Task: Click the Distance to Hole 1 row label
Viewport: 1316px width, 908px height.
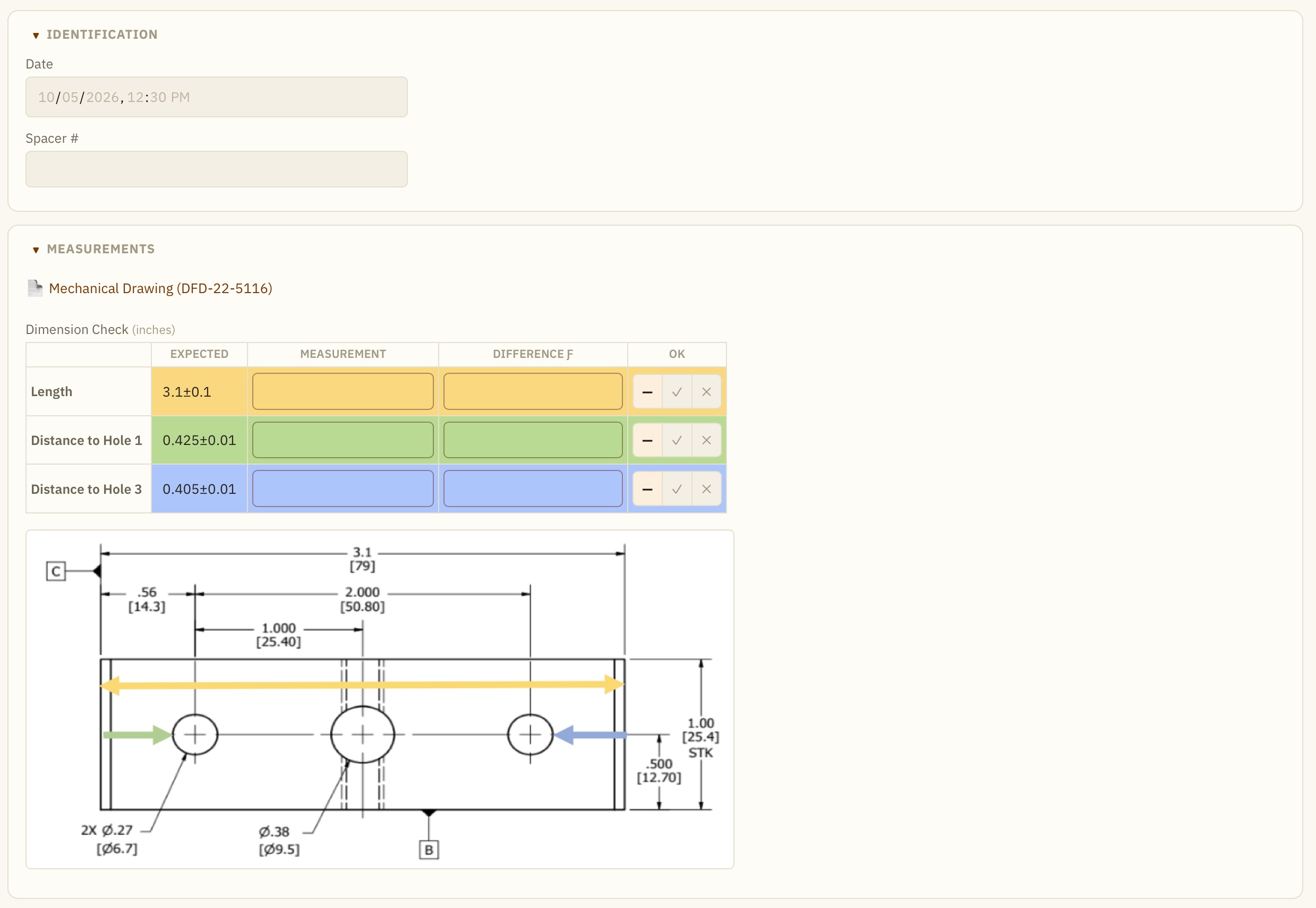Action: (x=87, y=440)
